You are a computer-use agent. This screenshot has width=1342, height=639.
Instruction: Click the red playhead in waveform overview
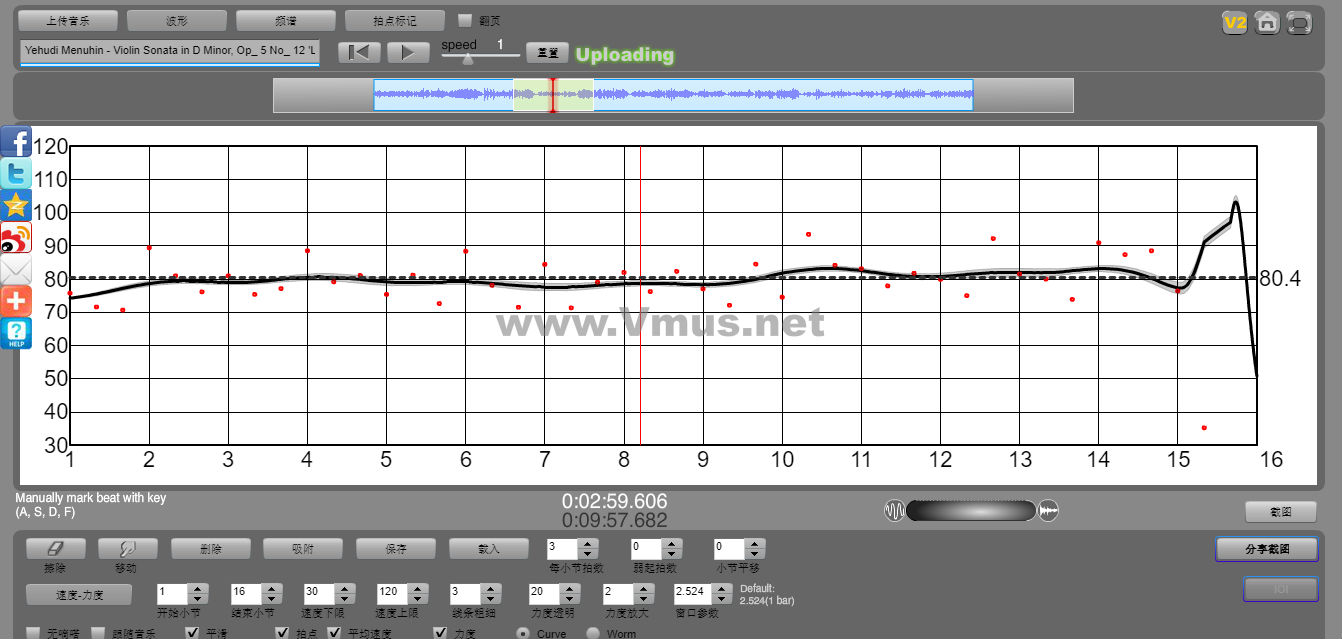[x=553, y=95]
